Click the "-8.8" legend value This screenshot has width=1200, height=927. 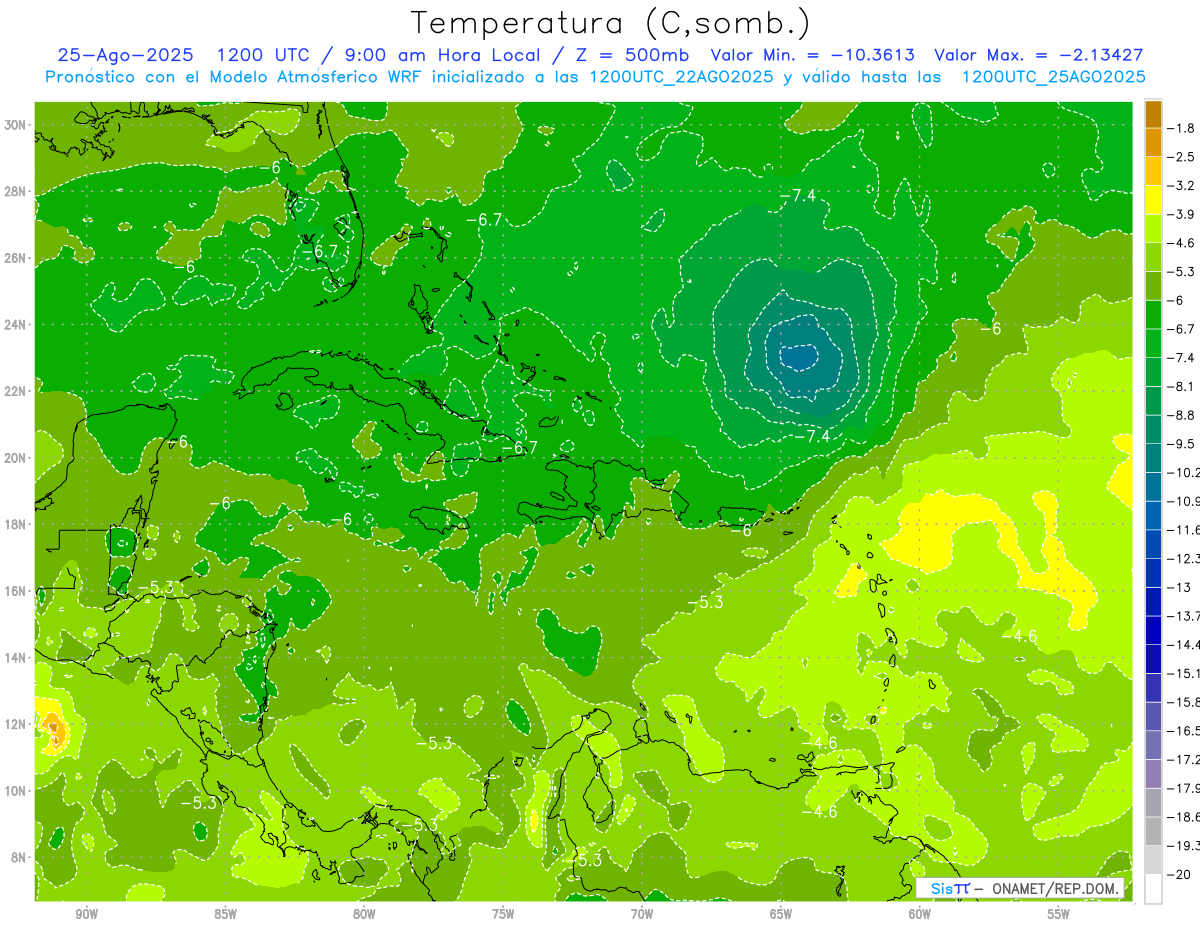click(1181, 415)
